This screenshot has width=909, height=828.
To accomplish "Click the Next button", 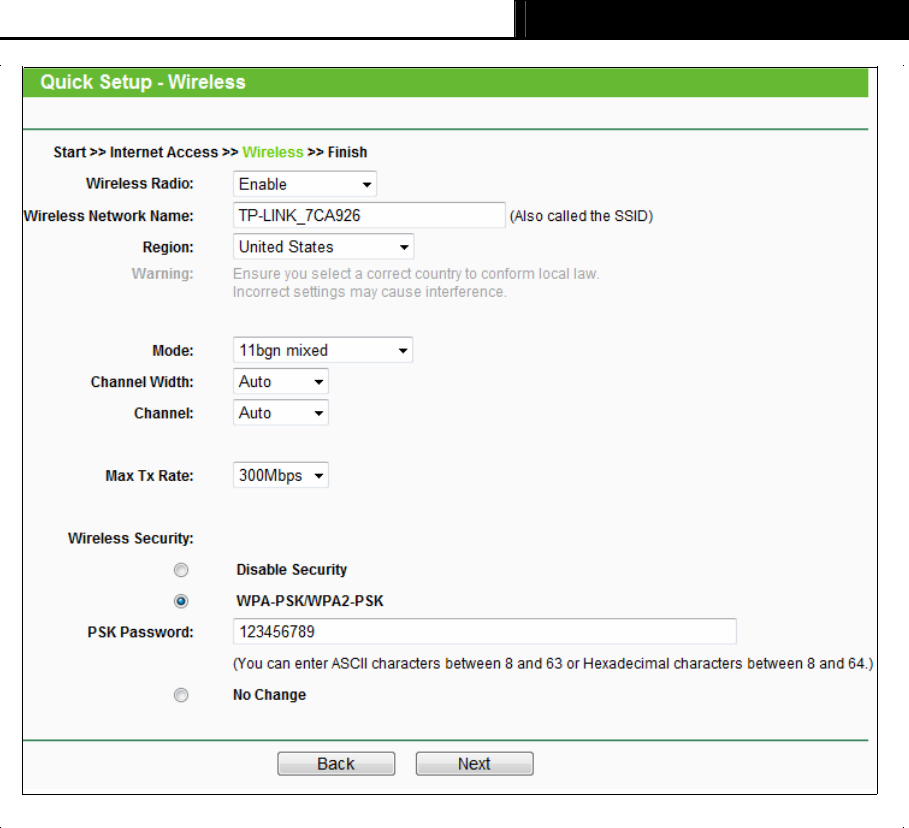I will pyautogui.click(x=474, y=764).
